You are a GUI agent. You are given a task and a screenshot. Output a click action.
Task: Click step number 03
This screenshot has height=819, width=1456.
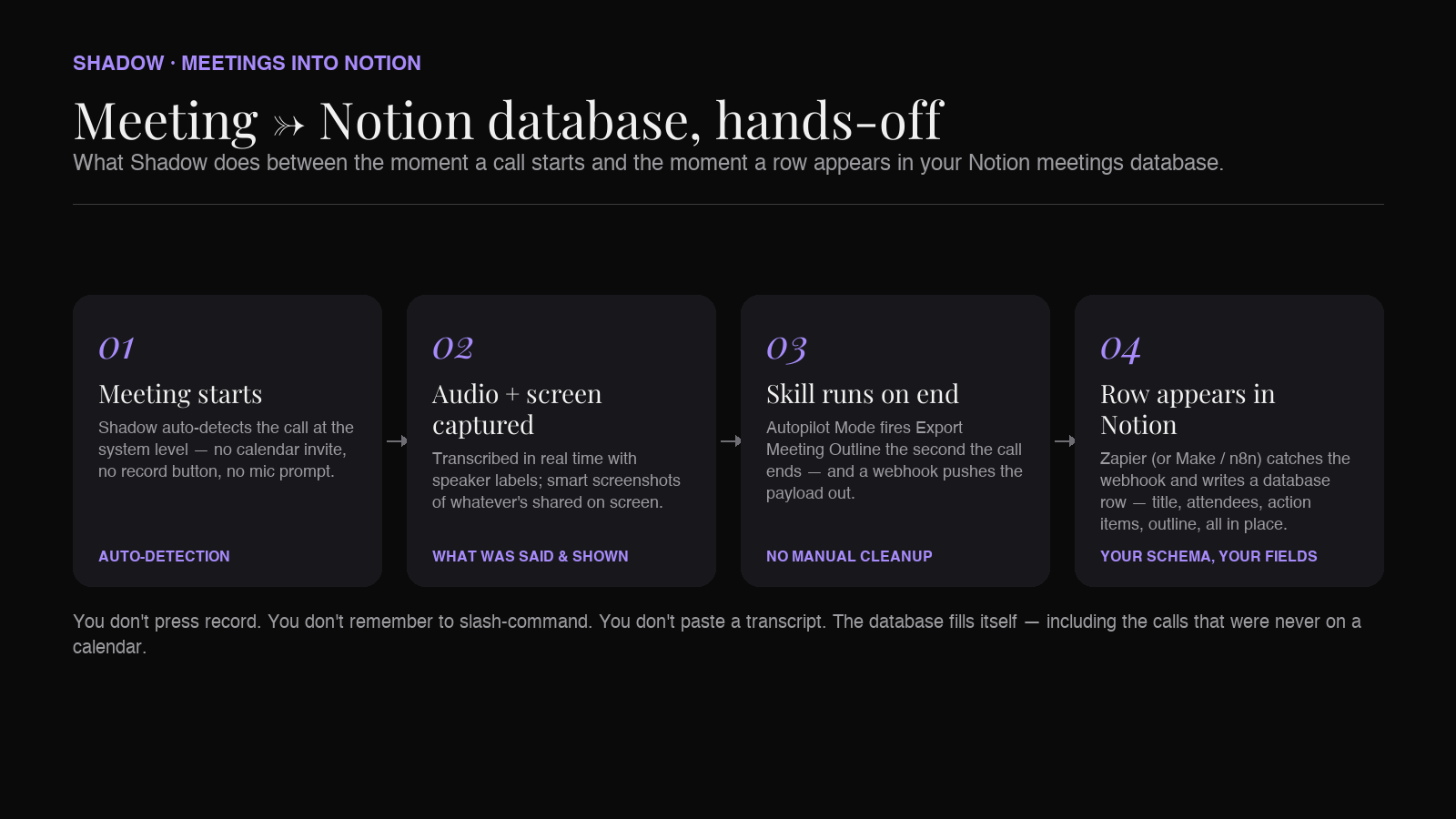(786, 349)
